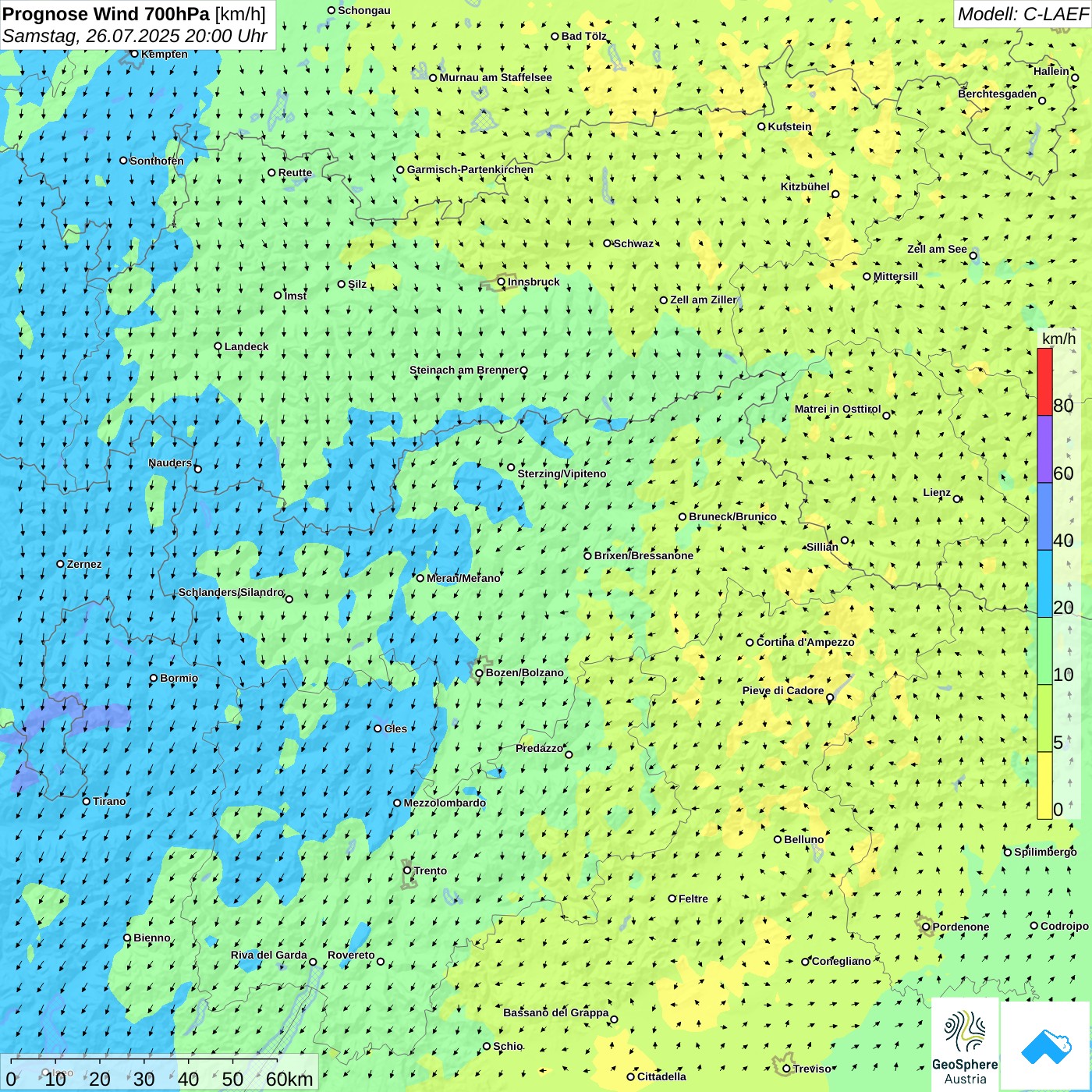Image resolution: width=1092 pixels, height=1092 pixels.
Task: Click the Cortina d'Ampezzo label
Action: point(805,642)
